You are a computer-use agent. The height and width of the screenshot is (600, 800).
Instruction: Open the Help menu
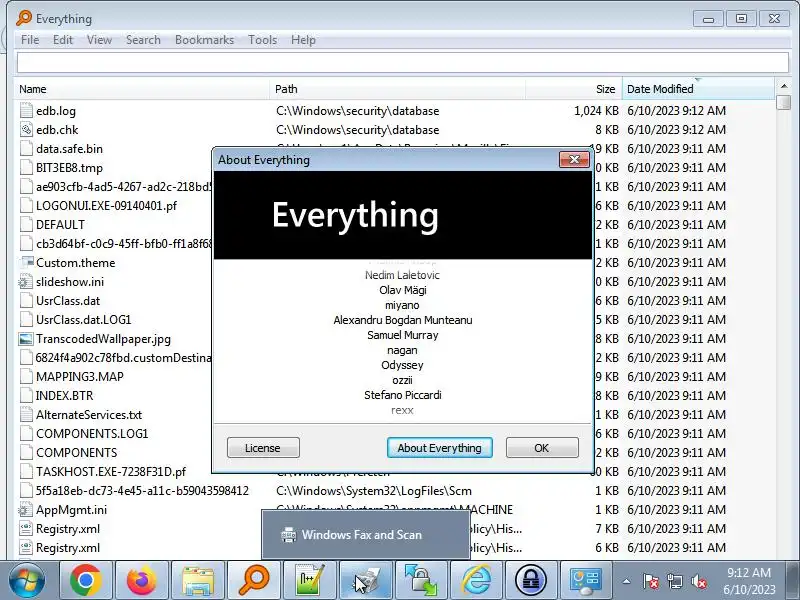point(303,40)
